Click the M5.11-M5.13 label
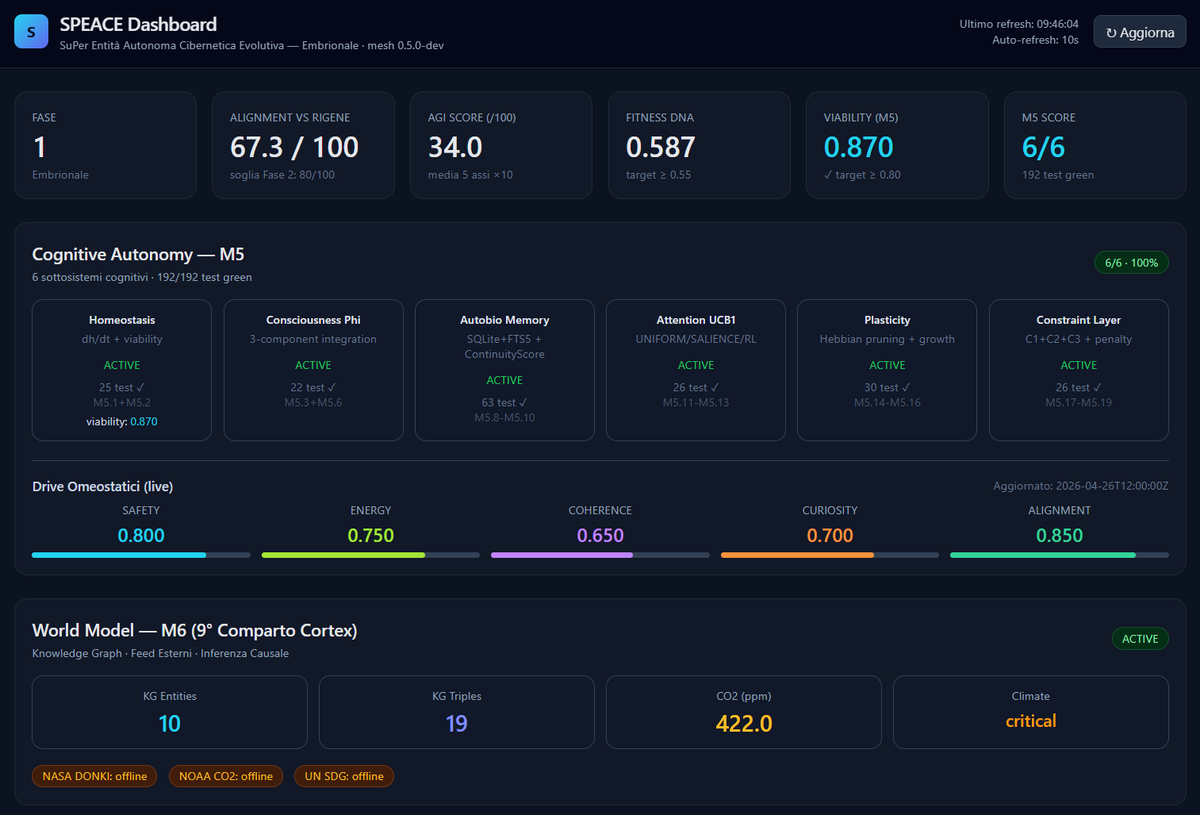 [x=696, y=402]
